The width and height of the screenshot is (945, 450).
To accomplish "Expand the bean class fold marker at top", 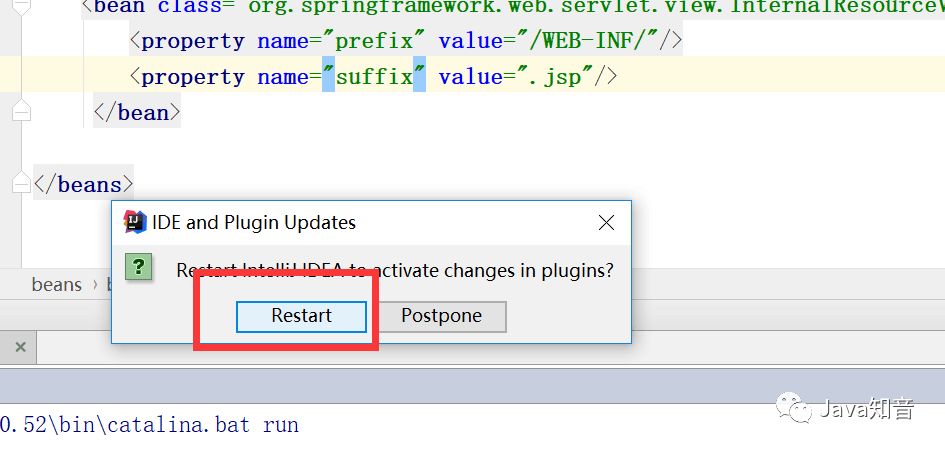I will click(x=21, y=6).
